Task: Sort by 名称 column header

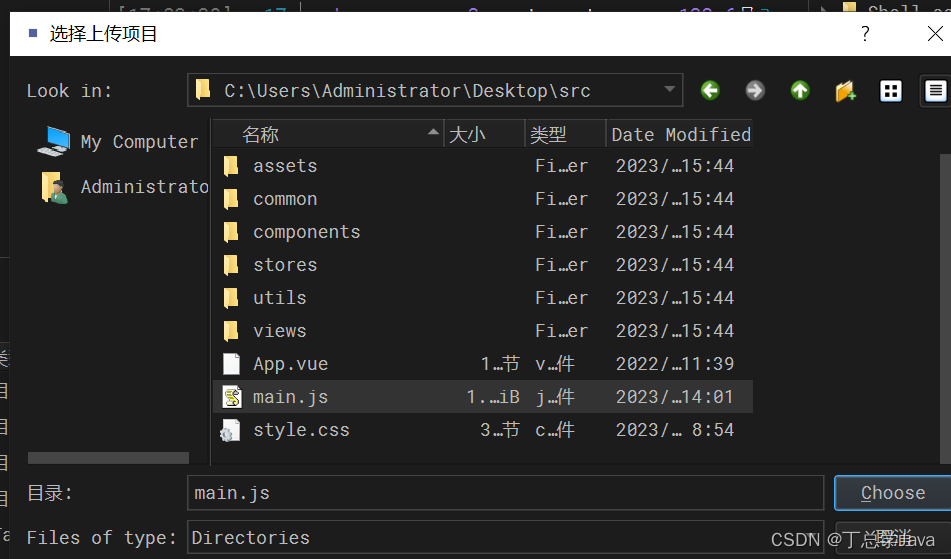Action: click(328, 134)
